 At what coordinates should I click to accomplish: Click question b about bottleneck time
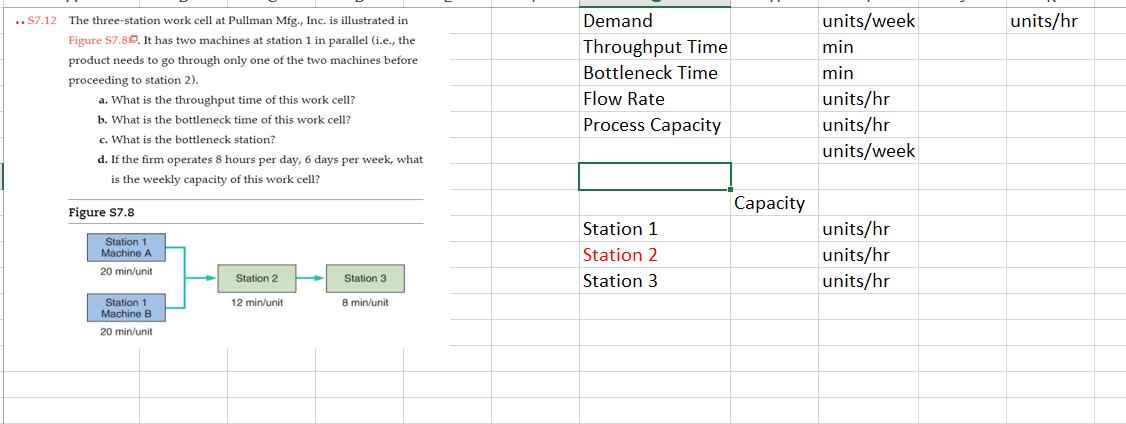[x=225, y=119]
